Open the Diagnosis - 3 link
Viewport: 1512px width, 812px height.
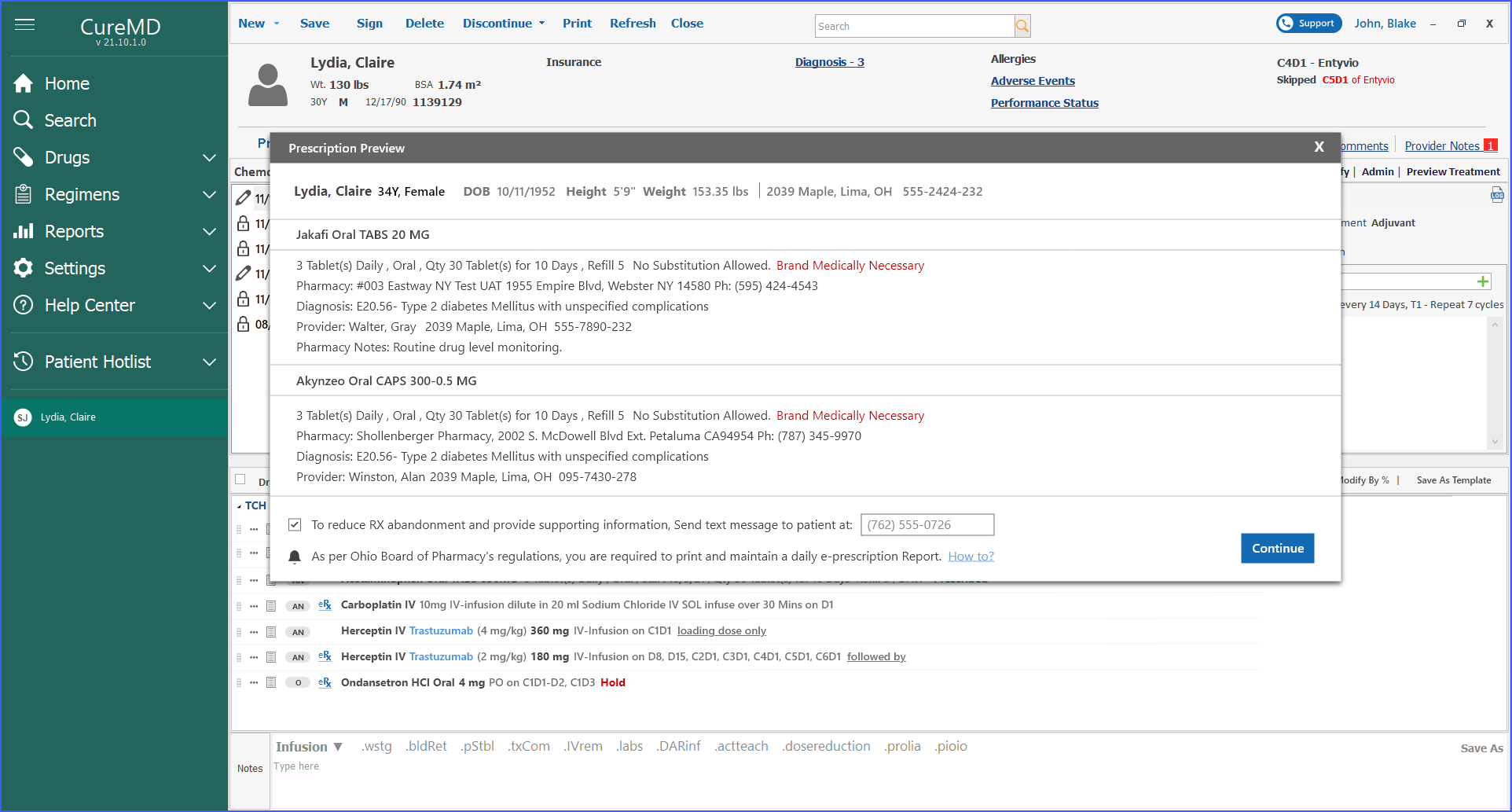829,62
